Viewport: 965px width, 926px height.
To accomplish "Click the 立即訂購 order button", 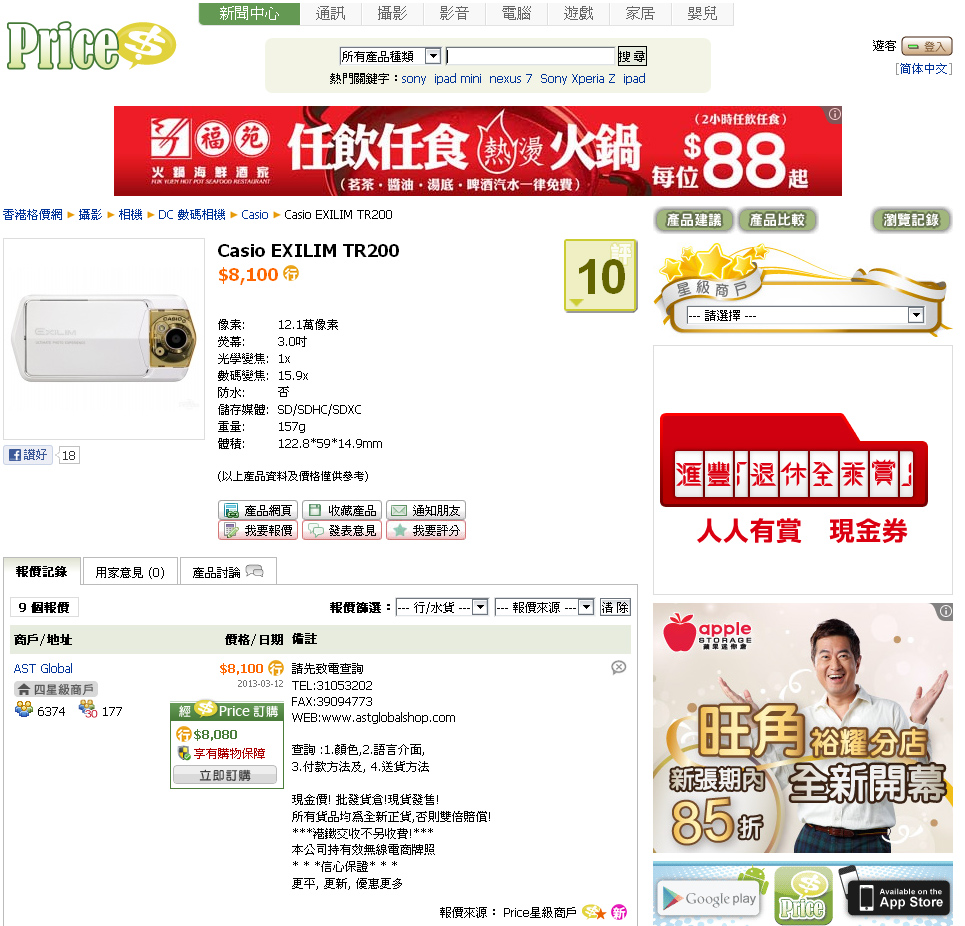I will point(225,775).
